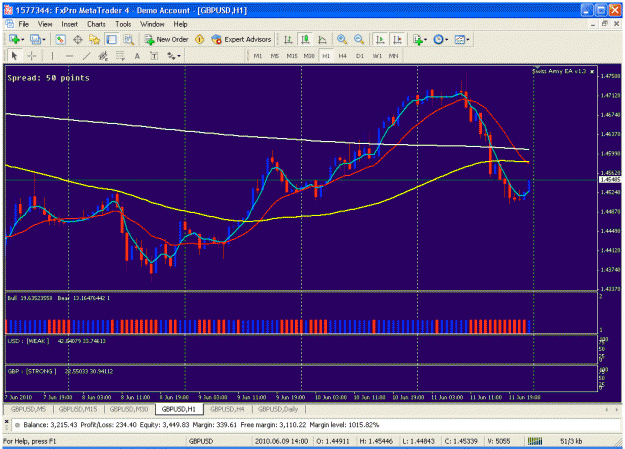Switch to M15 timeframe

(292, 56)
